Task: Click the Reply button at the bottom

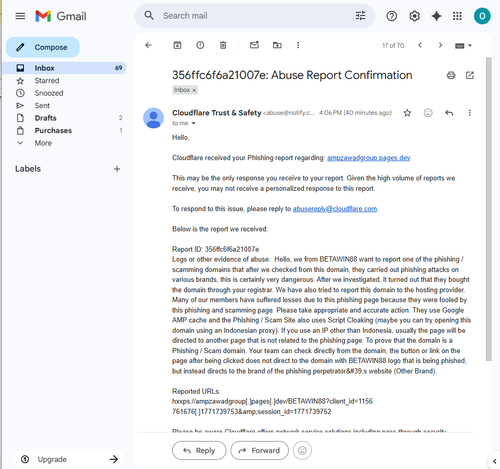Action: tap(199, 451)
